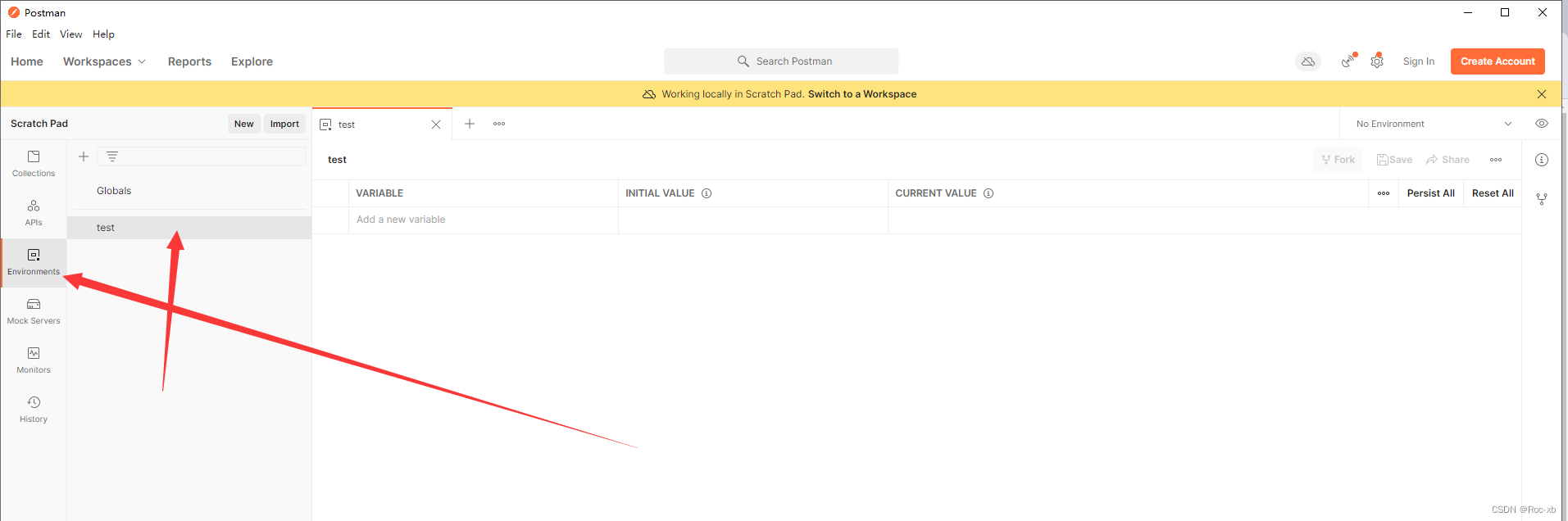Screen dimensions: 1568x521
Task: Click the environment filter input field
Action: pos(201,156)
